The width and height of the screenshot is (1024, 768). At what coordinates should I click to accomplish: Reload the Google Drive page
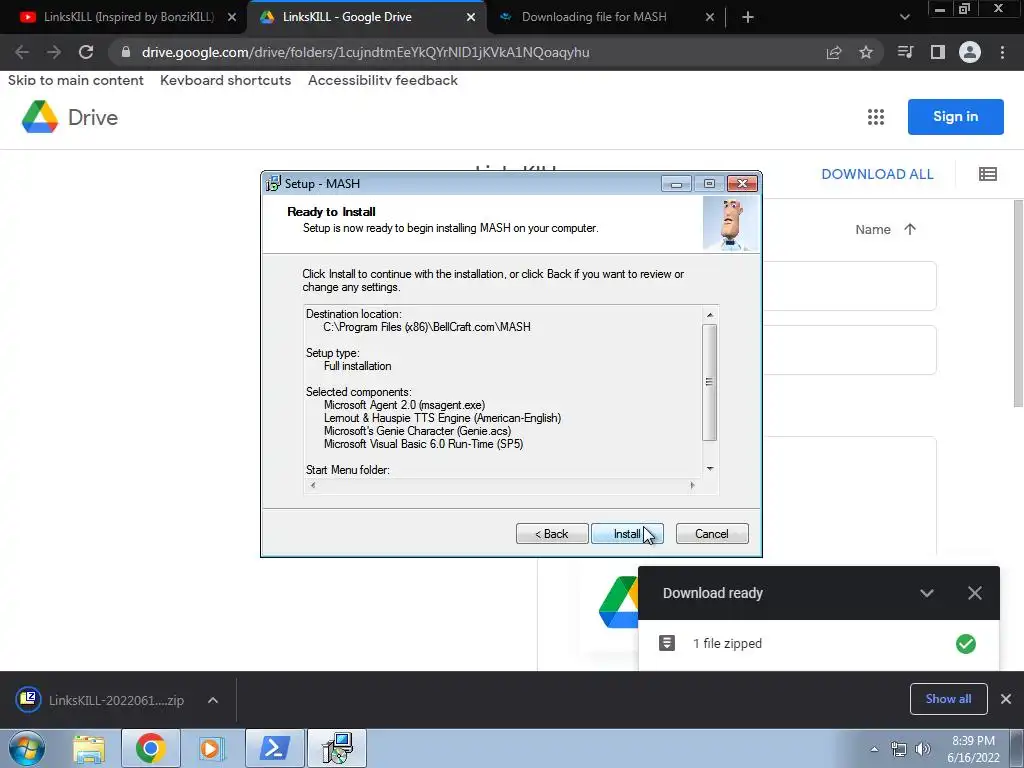coord(86,52)
